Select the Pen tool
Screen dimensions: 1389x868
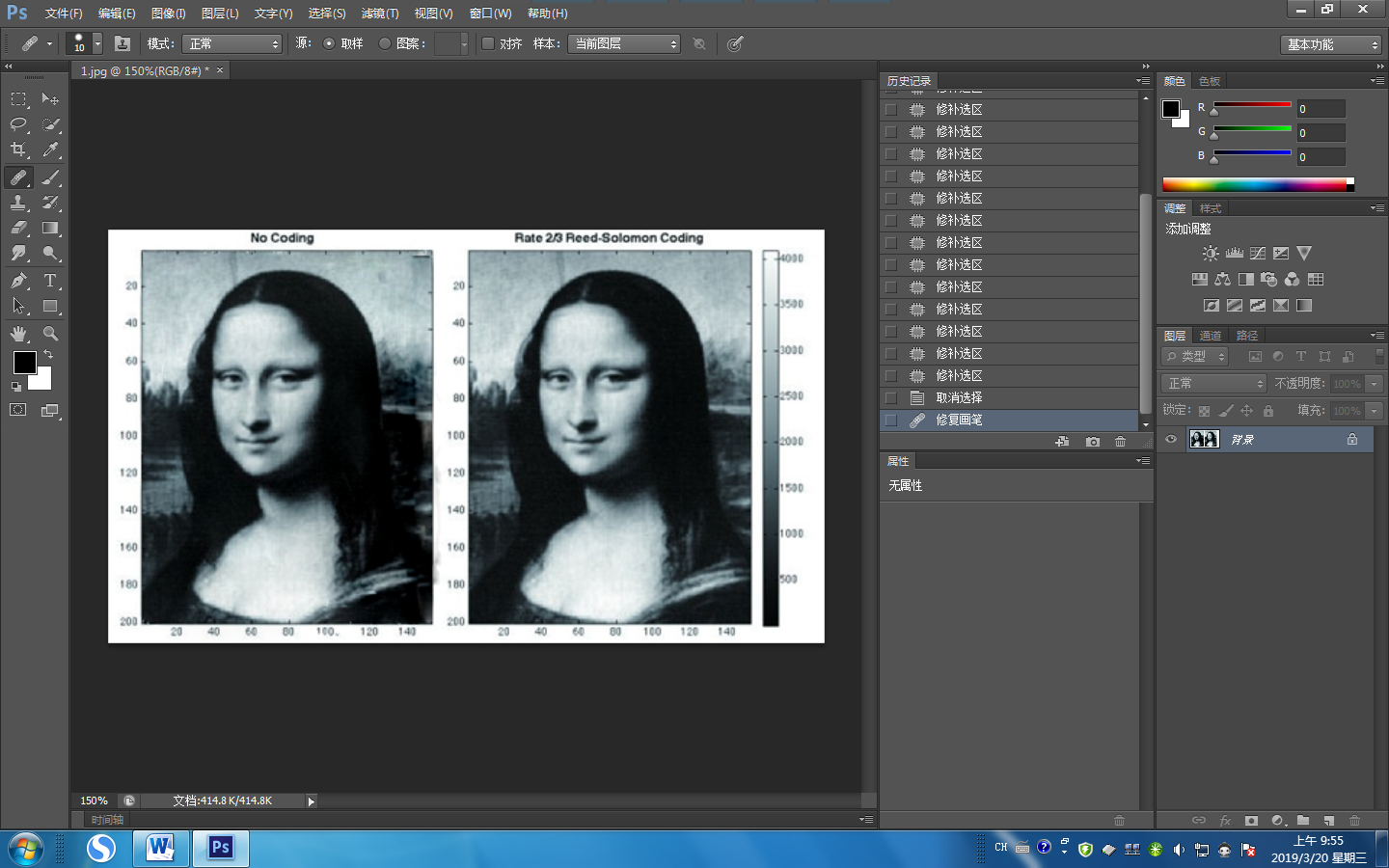pos(18,281)
